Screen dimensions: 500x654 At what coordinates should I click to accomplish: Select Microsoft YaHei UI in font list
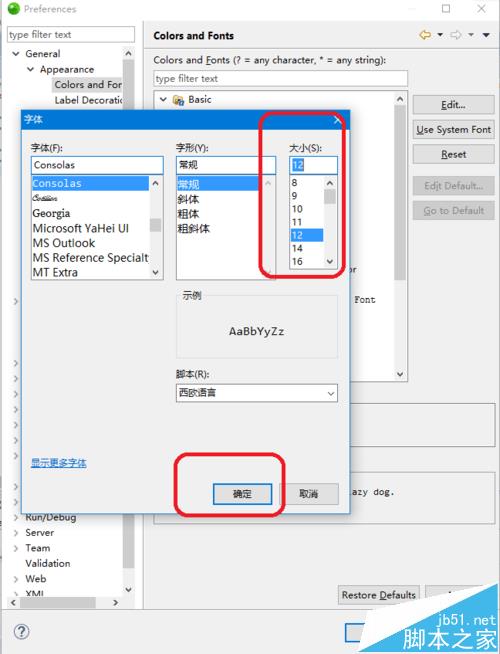[90, 229]
